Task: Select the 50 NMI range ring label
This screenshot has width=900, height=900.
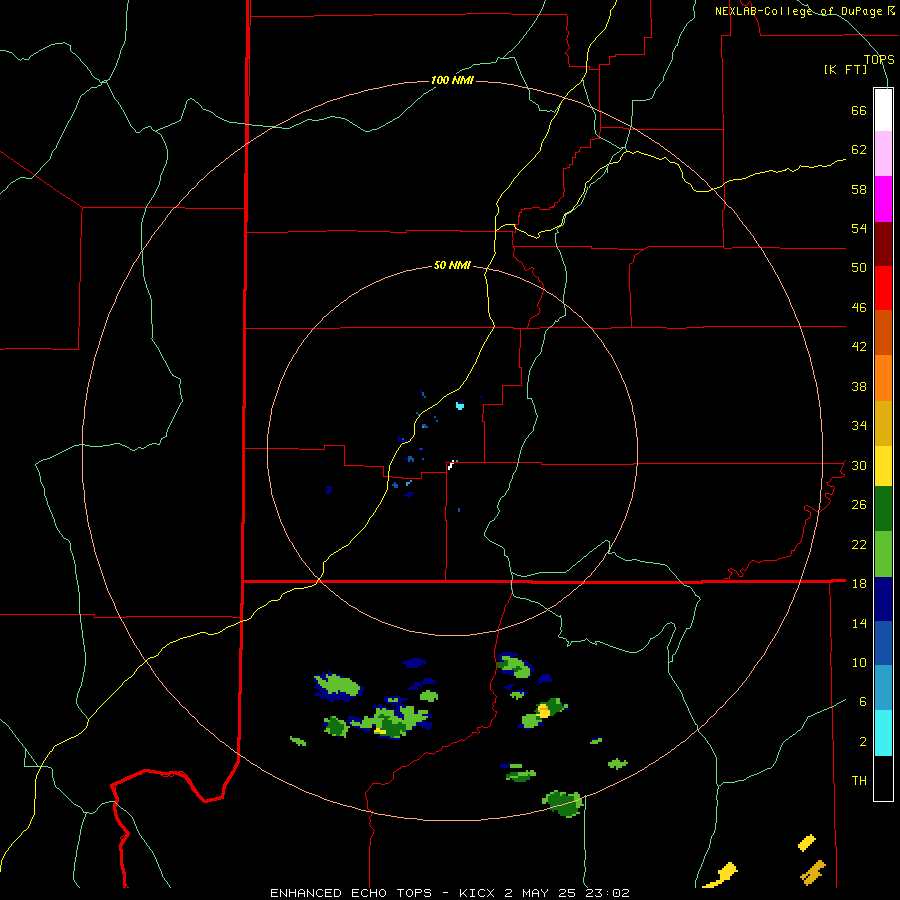Action: tap(452, 265)
